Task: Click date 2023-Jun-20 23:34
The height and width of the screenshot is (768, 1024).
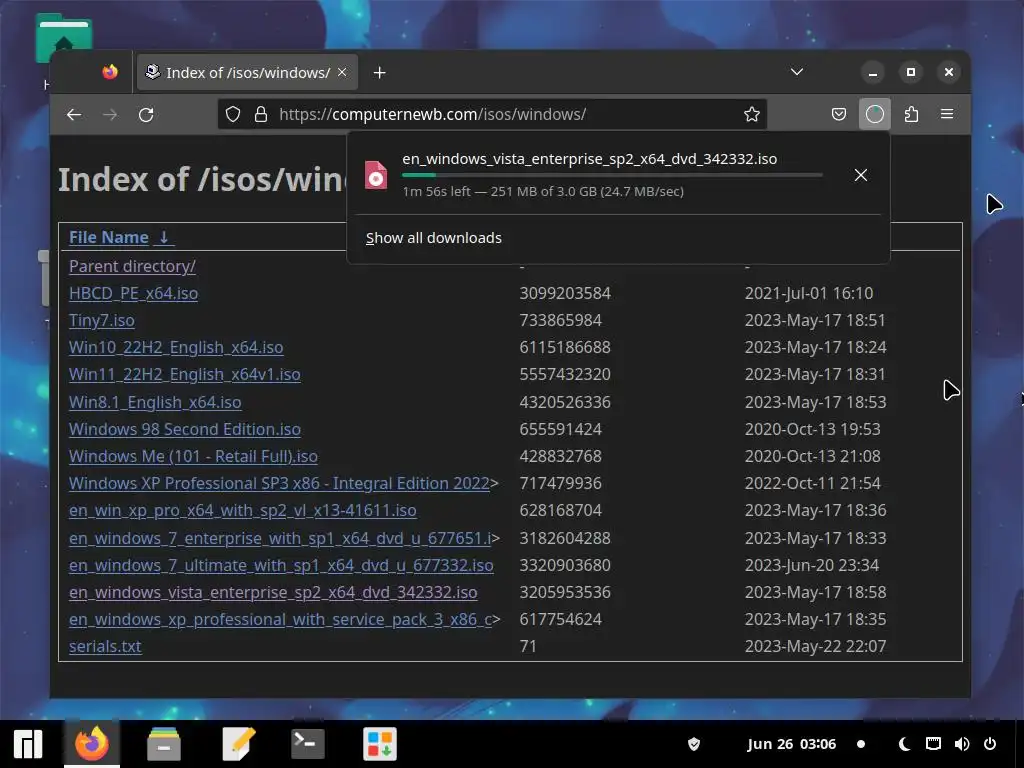Action: click(812, 565)
